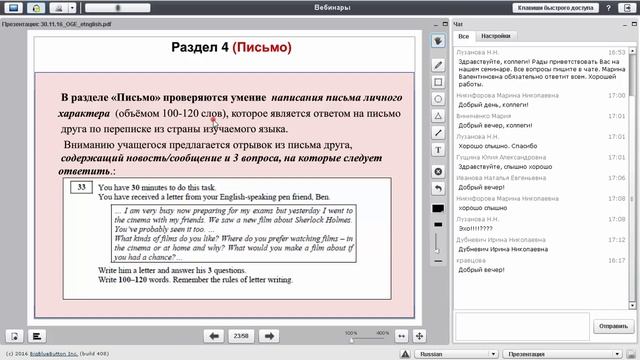Image resolution: width=640 pixels, height=360 pixels.
Task: Select the text annotation tool
Action: (438, 150)
